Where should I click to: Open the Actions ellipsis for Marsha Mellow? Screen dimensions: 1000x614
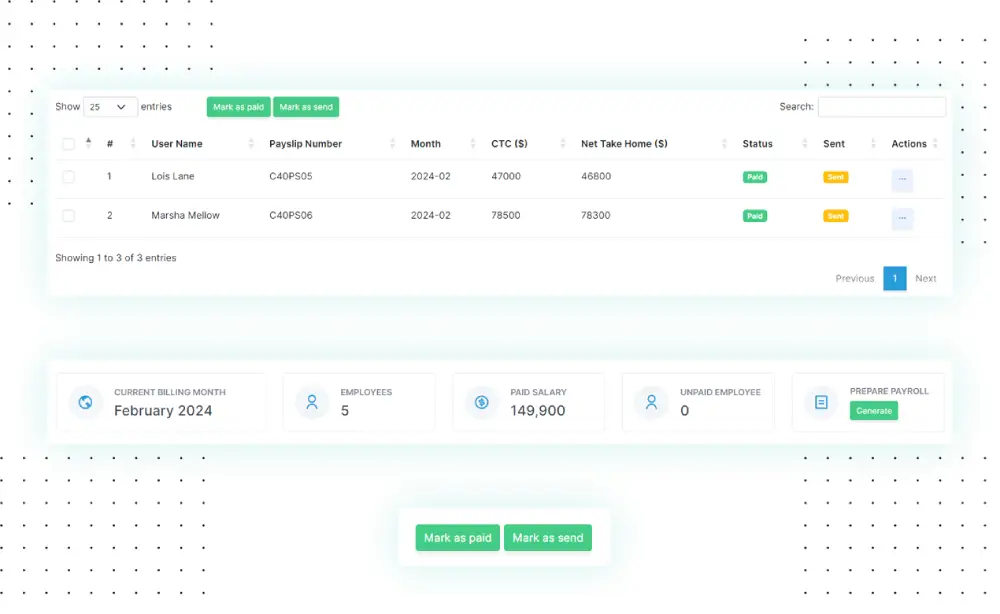(902, 215)
